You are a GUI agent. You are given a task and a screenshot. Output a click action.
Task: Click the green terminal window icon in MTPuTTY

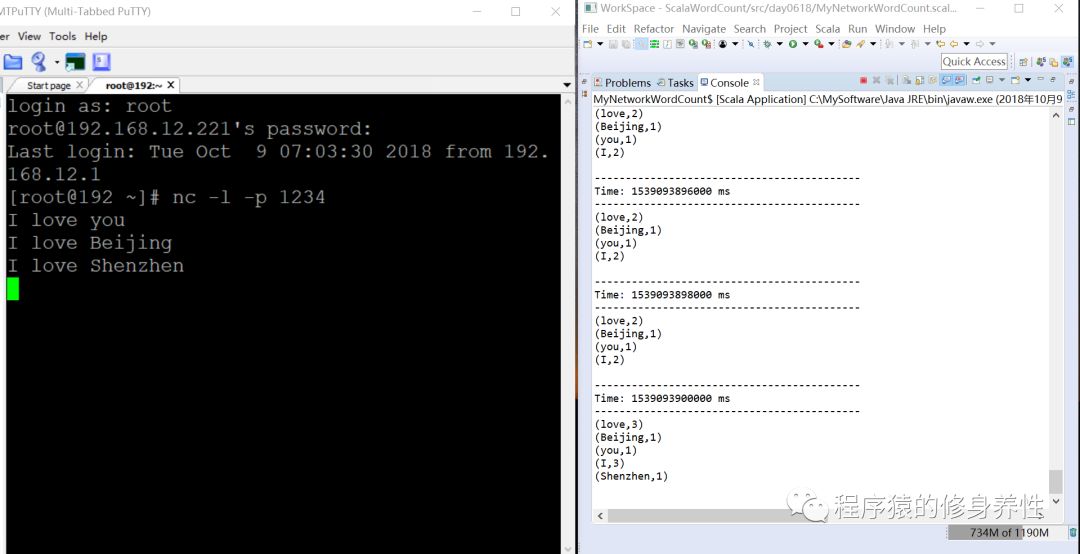click(74, 62)
